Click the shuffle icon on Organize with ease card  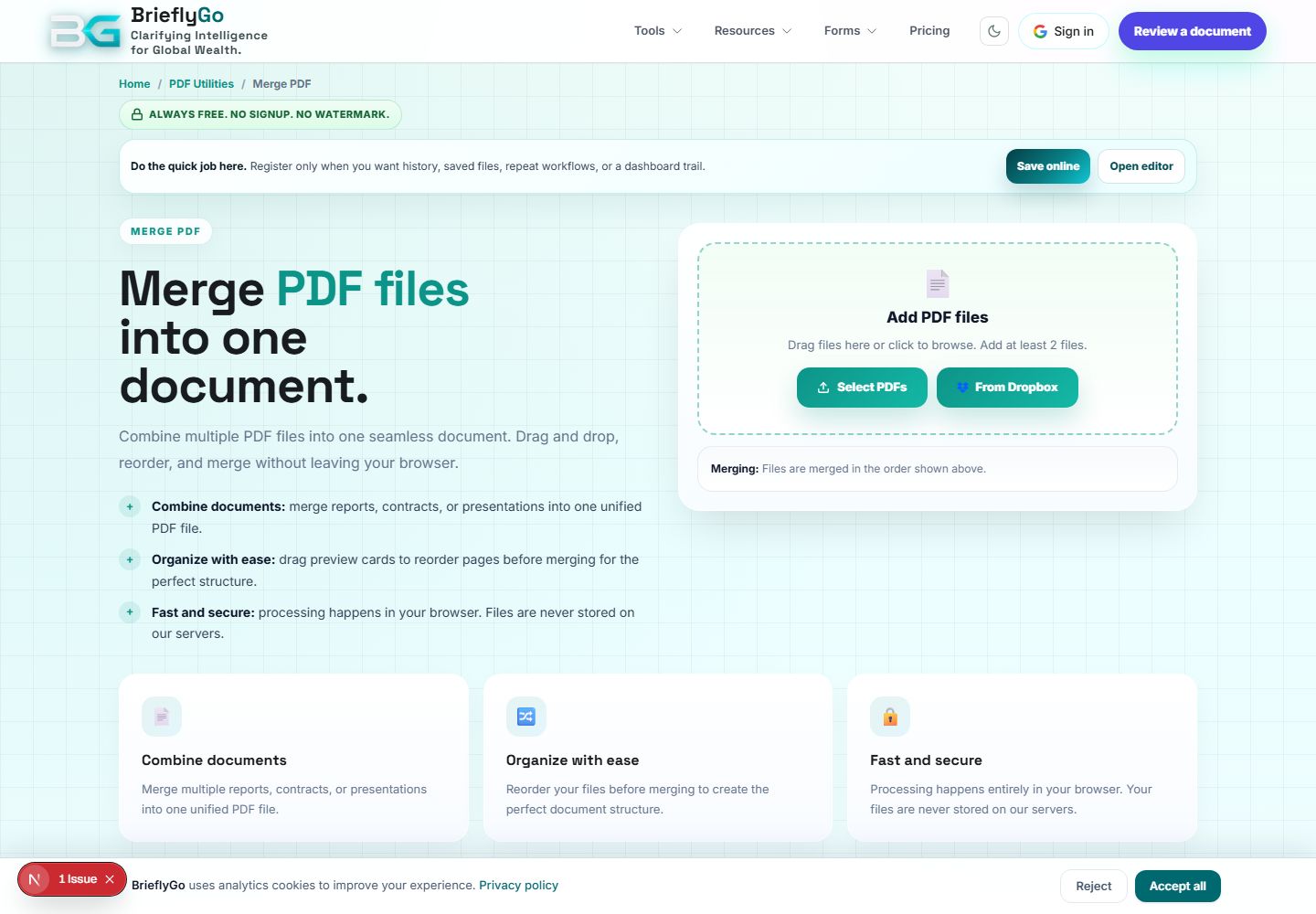point(526,717)
